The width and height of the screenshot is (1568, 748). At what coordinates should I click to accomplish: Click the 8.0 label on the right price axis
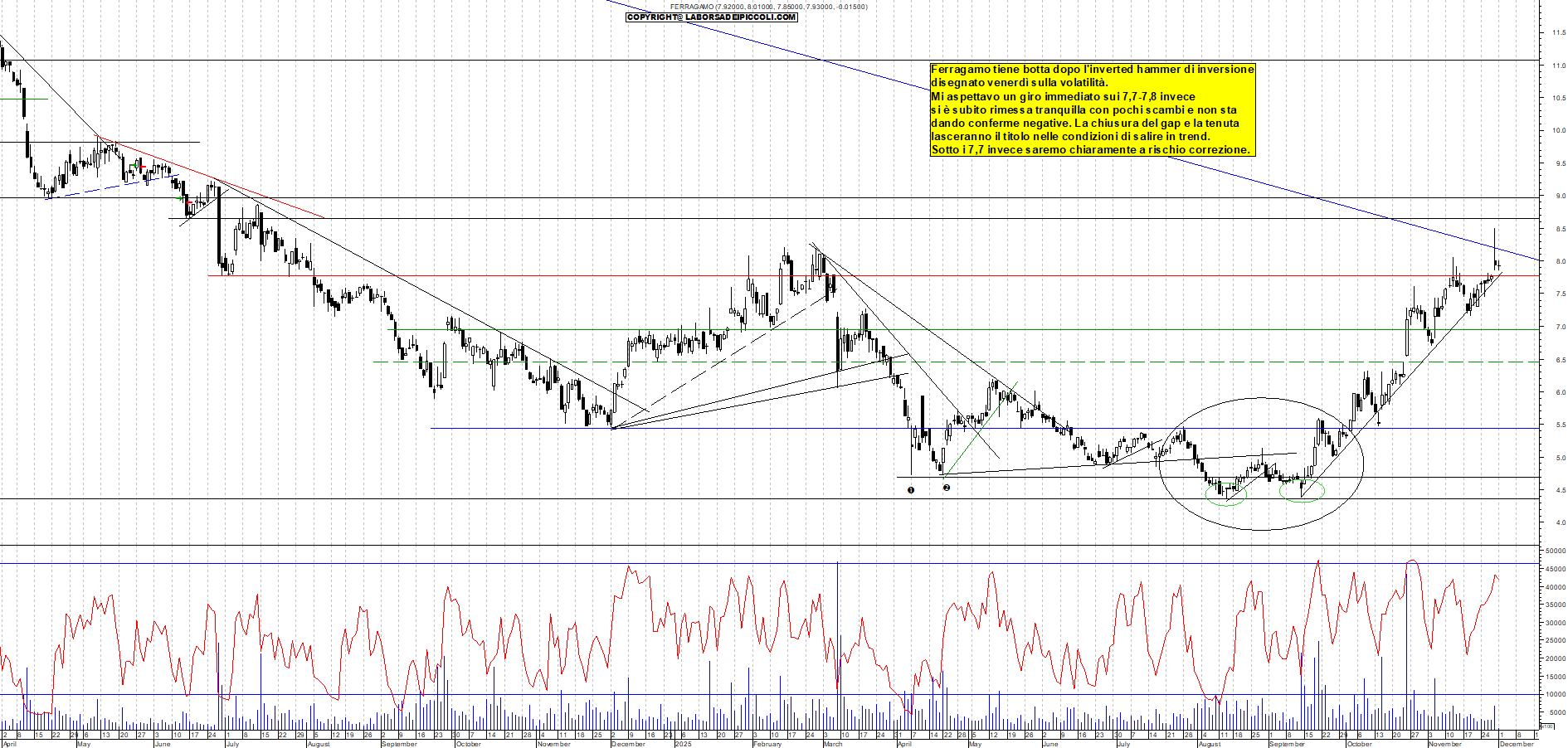tap(1562, 260)
